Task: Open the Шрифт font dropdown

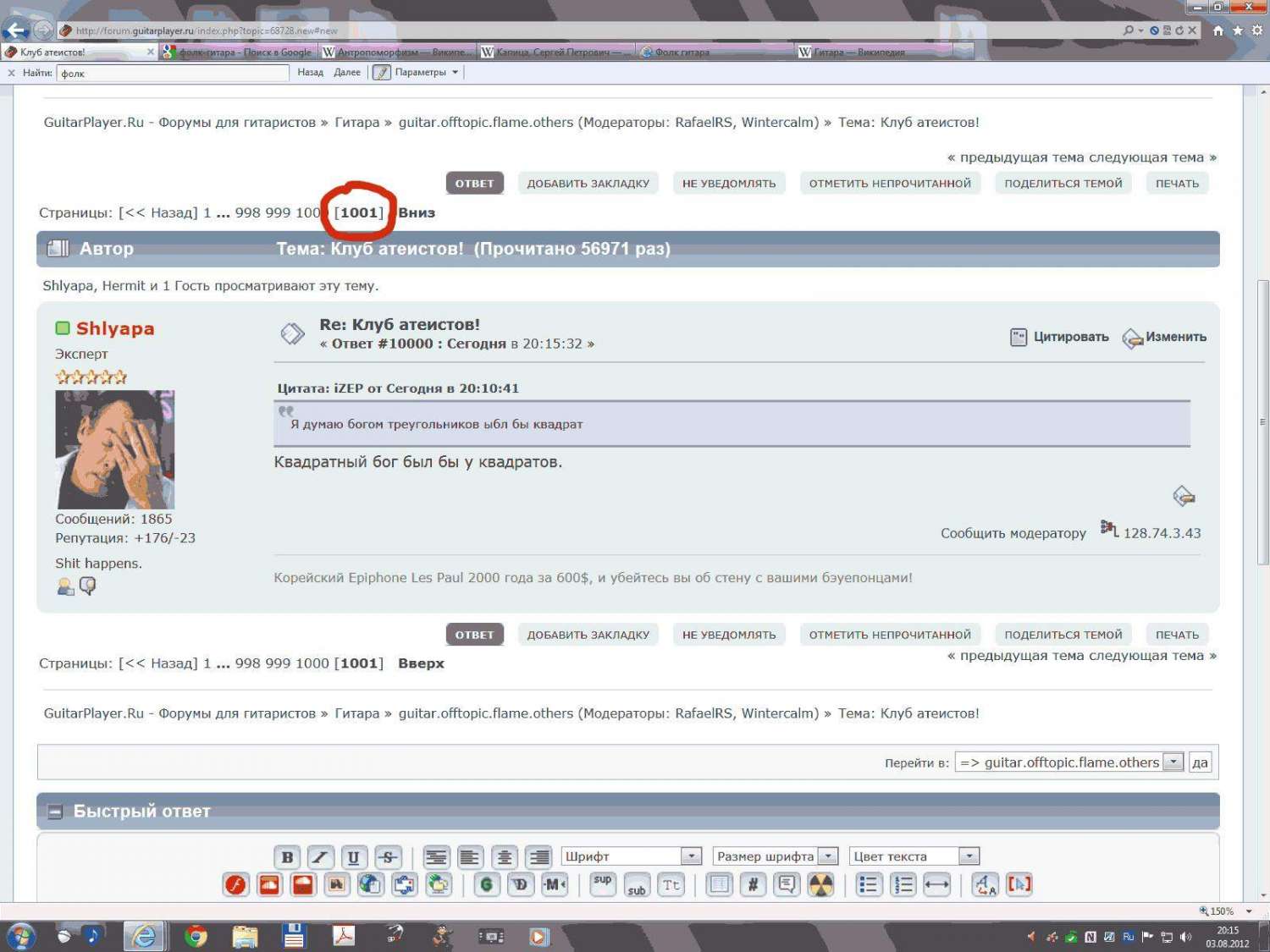Action: [632, 856]
